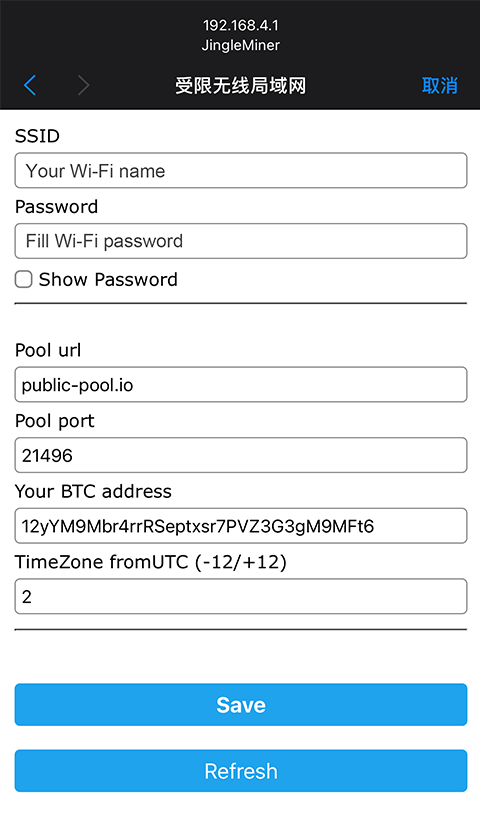The width and height of the screenshot is (480, 838).
Task: Click the Your BTC address label
Action: (x=94, y=491)
